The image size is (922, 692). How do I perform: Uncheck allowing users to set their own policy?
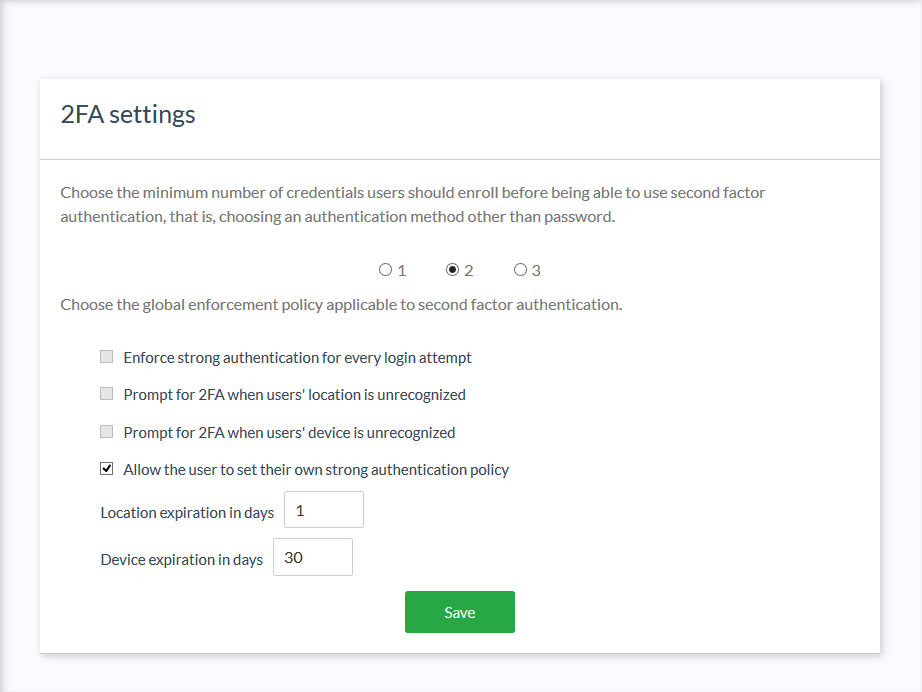click(106, 468)
